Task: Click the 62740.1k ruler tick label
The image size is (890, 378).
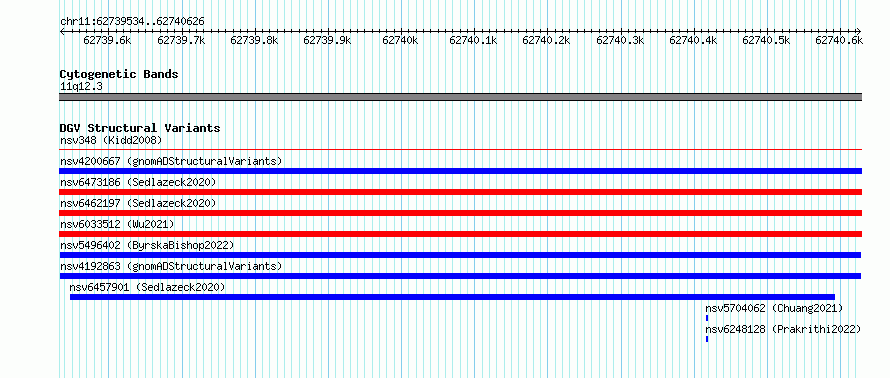Action: pyautogui.click(x=473, y=40)
